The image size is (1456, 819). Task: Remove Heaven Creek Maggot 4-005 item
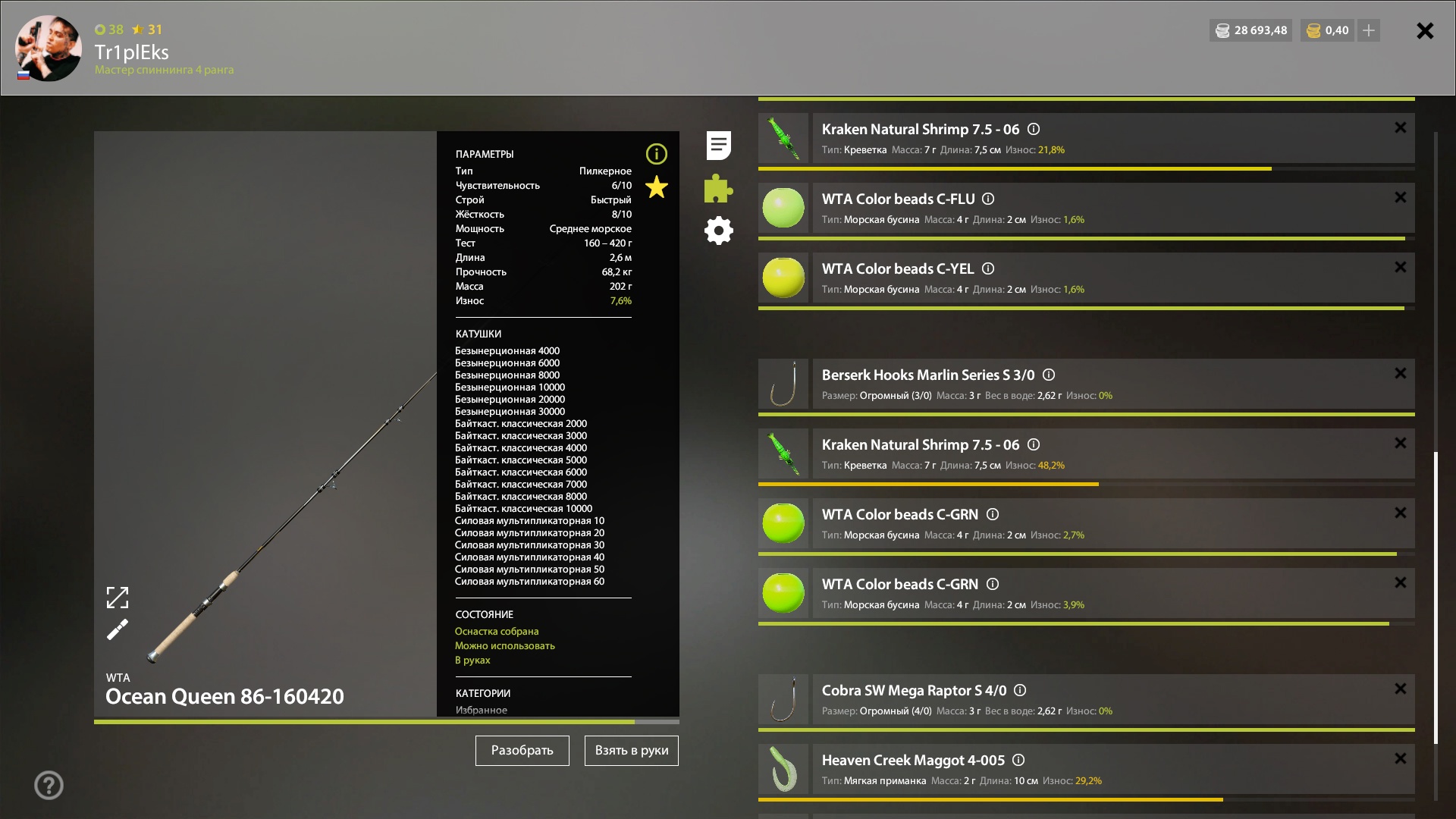click(1400, 758)
